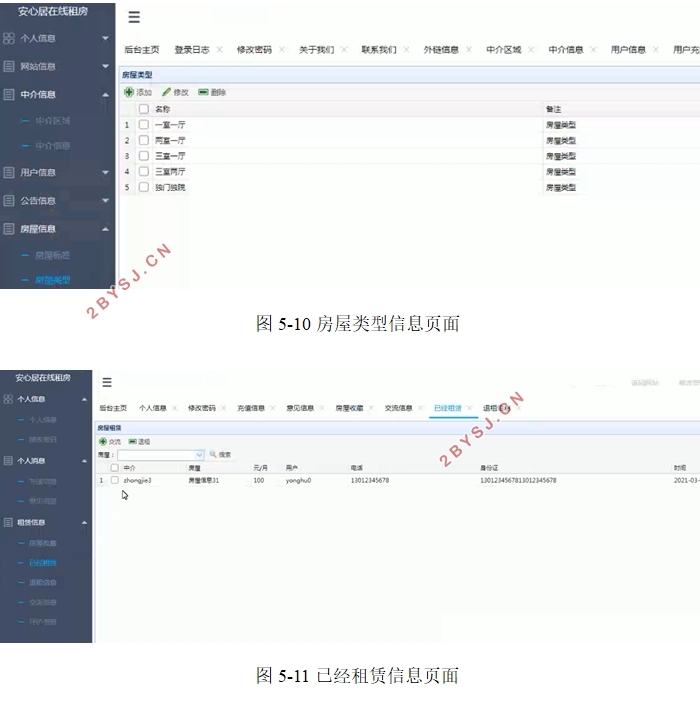Click the document icon beside 个人消息
700x728 pixels.
(8, 461)
